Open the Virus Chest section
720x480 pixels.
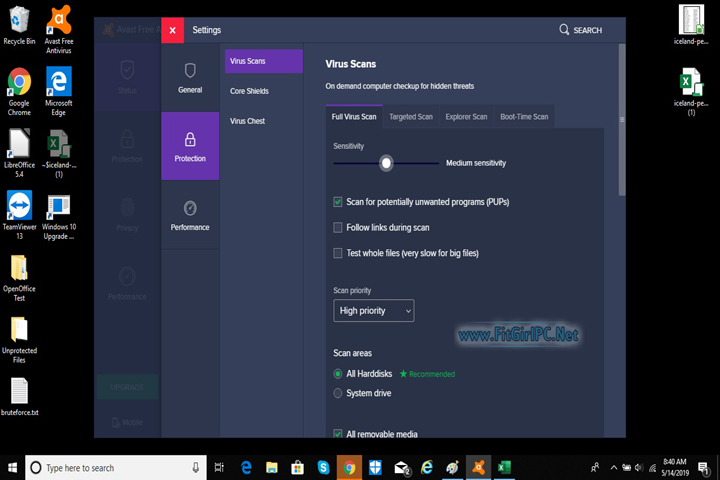point(247,121)
